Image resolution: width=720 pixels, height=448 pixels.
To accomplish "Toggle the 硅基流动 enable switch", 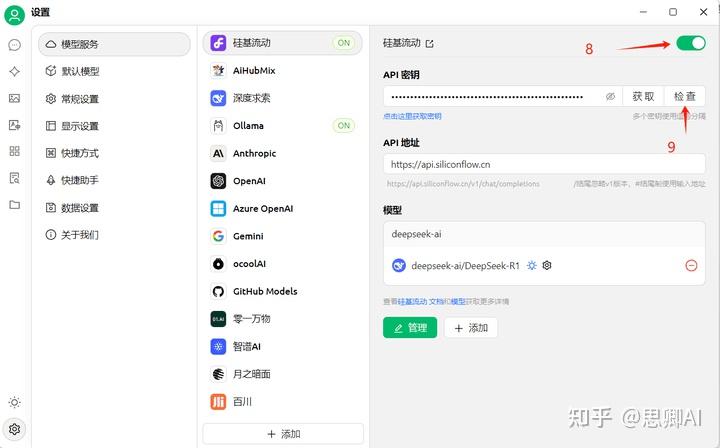I will point(691,43).
